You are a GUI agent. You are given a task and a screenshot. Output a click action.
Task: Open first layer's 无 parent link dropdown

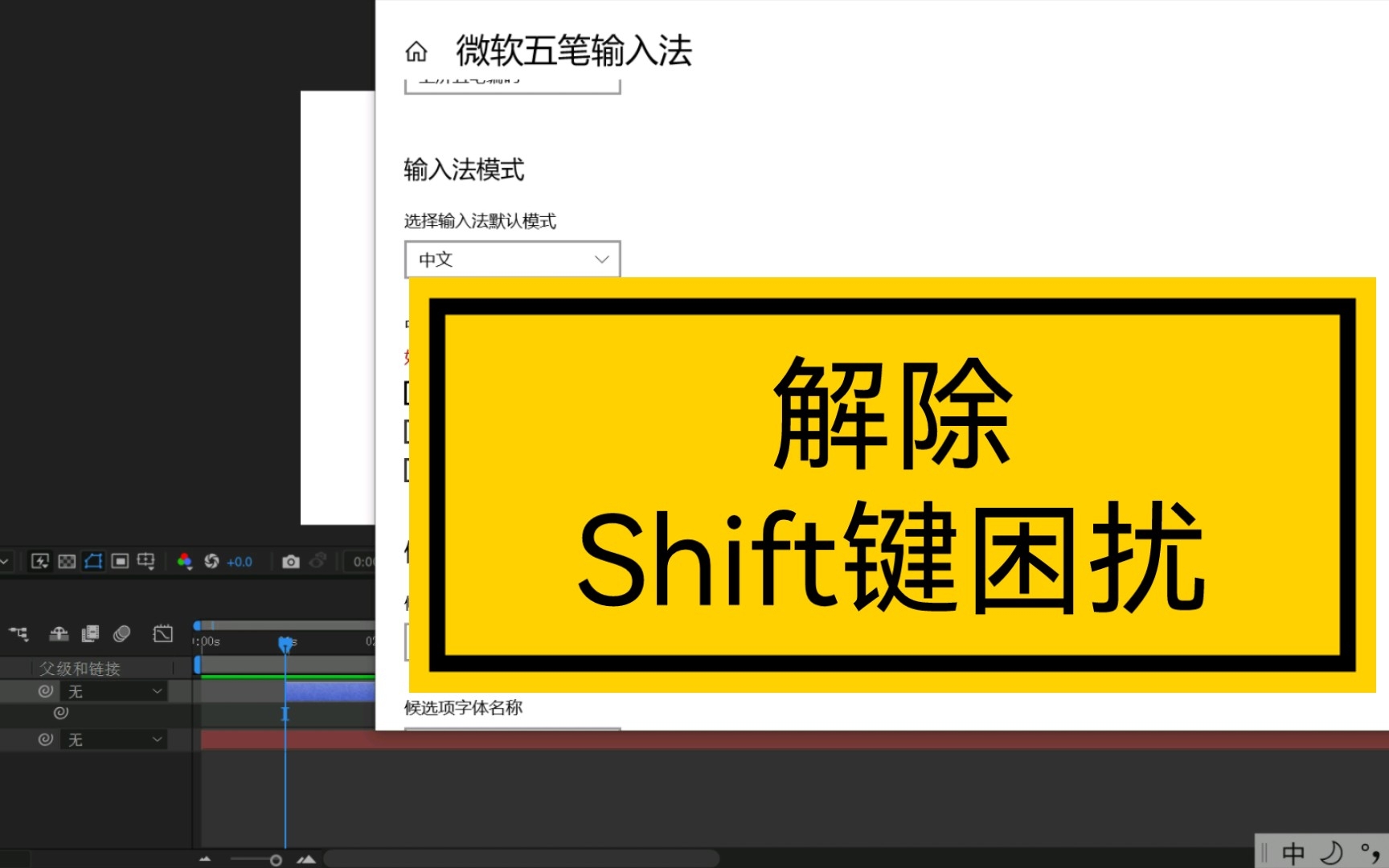[x=113, y=691]
